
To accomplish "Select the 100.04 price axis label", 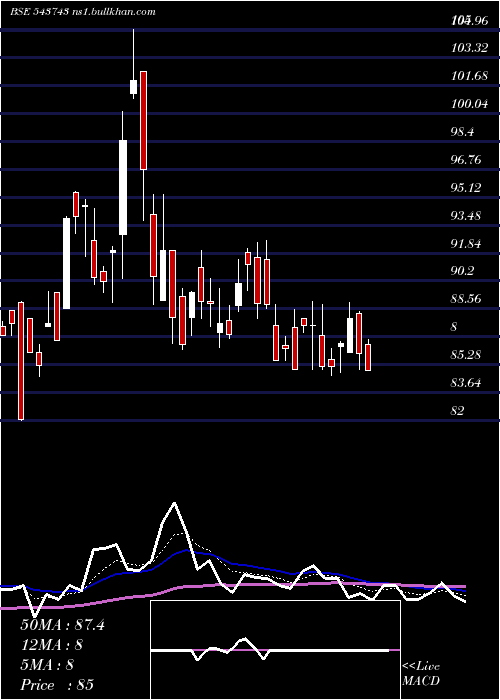I will [x=470, y=104].
